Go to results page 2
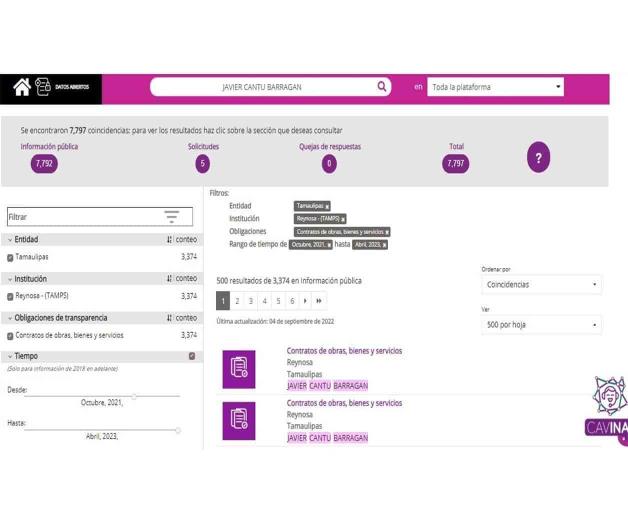Image resolution: width=628 pixels, height=524 pixels. (x=237, y=301)
